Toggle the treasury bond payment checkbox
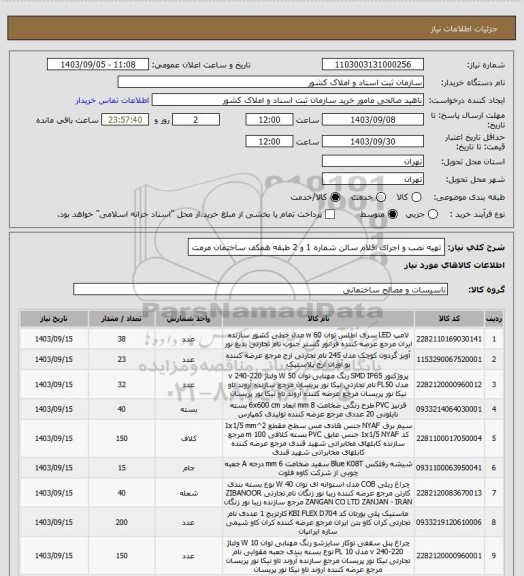This screenshot has height=576, width=524. click(330, 214)
